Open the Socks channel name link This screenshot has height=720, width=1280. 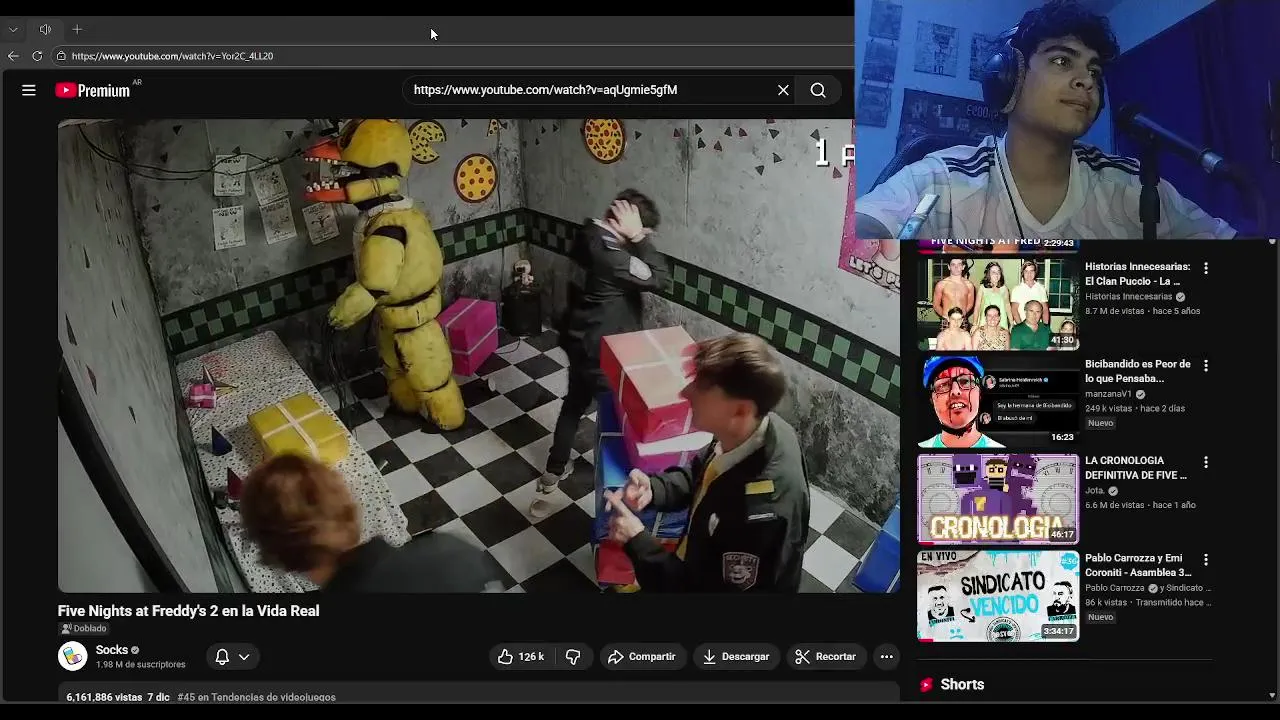pyautogui.click(x=112, y=650)
